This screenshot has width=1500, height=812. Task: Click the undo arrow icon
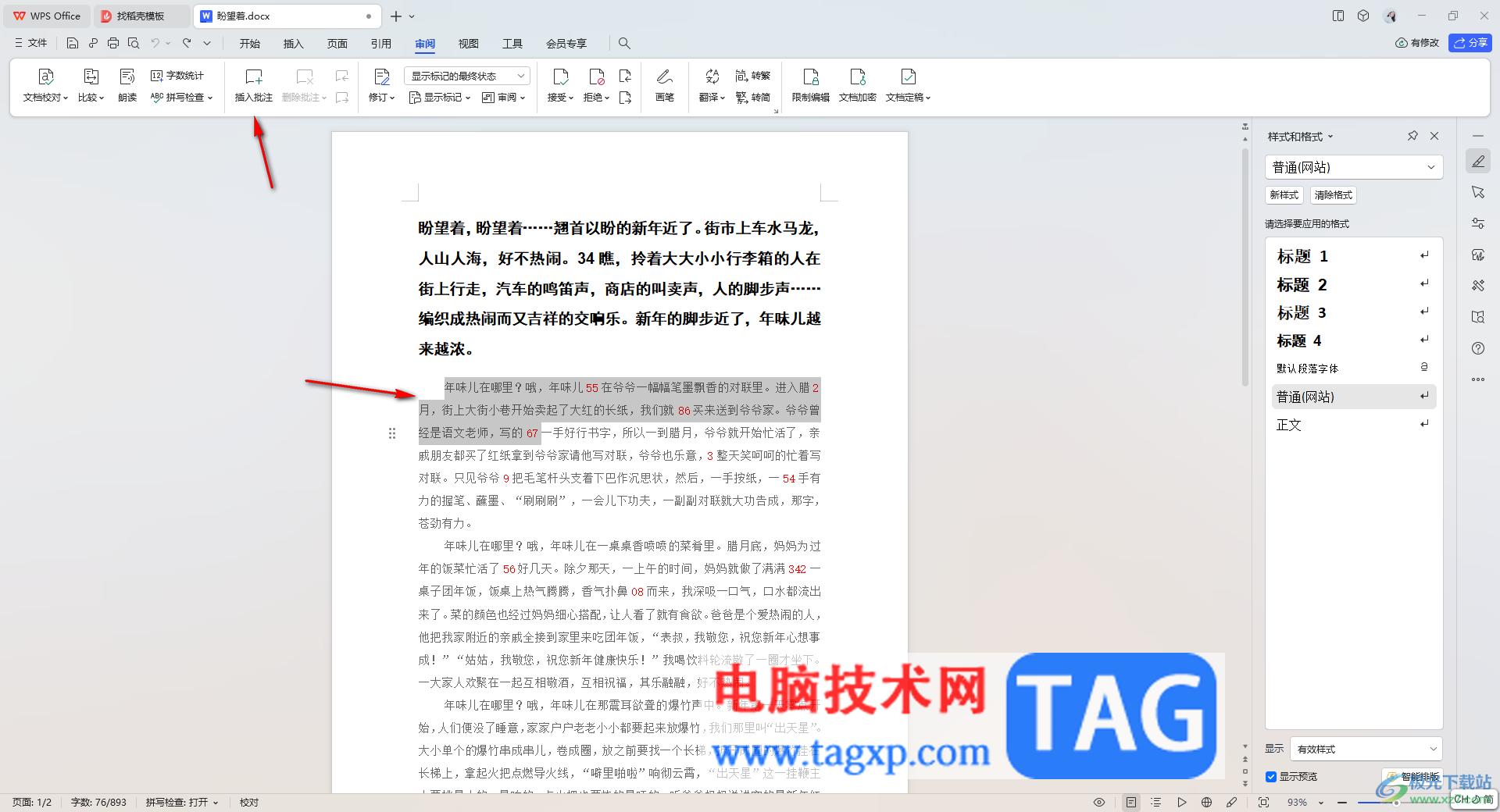(155, 43)
